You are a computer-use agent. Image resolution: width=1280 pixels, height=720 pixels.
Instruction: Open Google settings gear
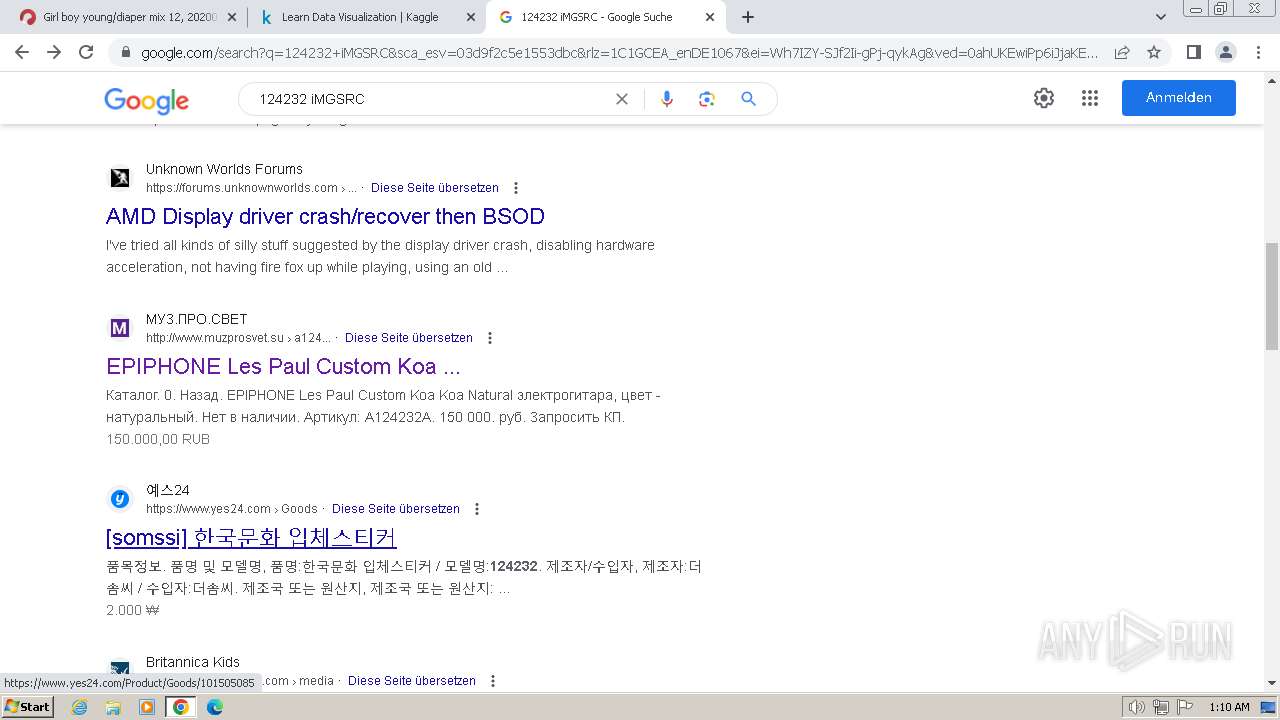1044,98
